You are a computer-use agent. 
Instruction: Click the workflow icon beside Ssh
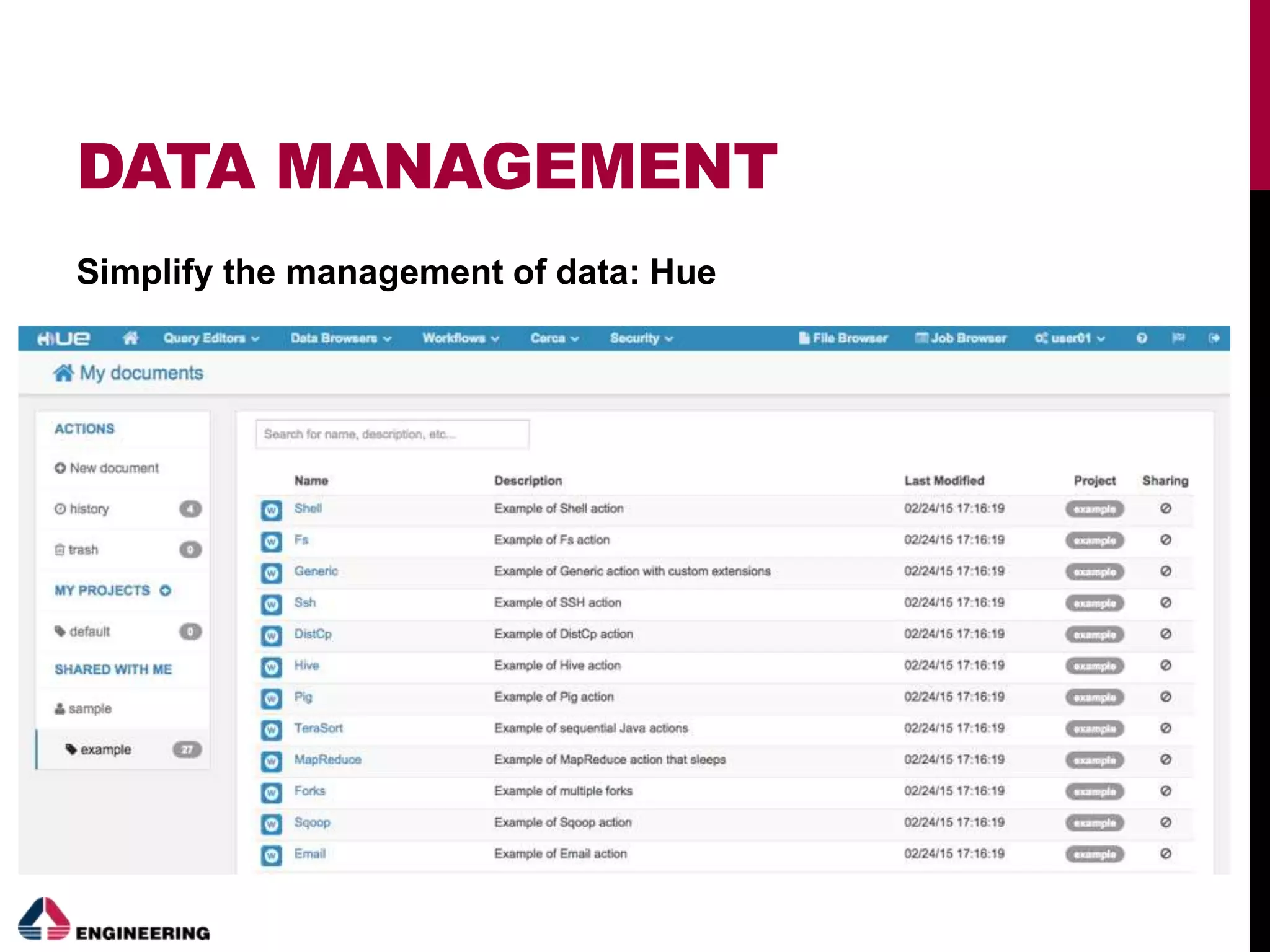(x=271, y=604)
